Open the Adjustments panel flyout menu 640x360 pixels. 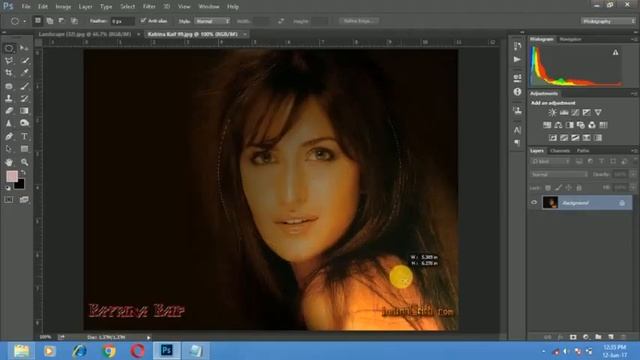(x=634, y=93)
